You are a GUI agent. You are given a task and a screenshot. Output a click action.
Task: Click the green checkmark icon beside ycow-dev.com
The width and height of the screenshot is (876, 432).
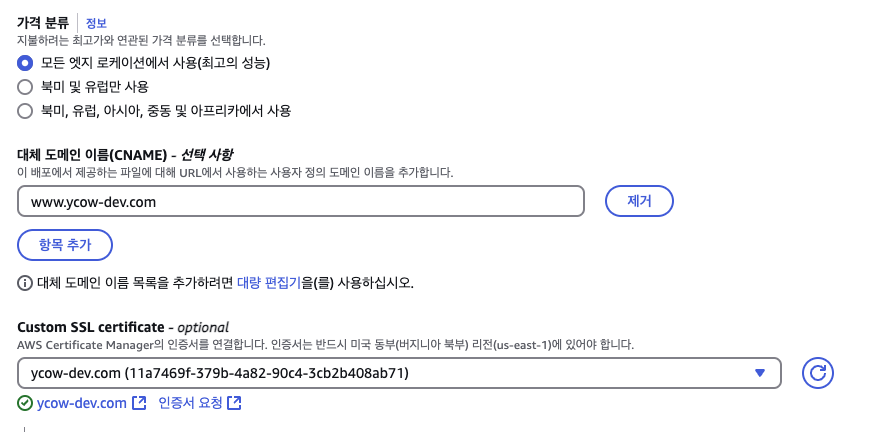25,403
